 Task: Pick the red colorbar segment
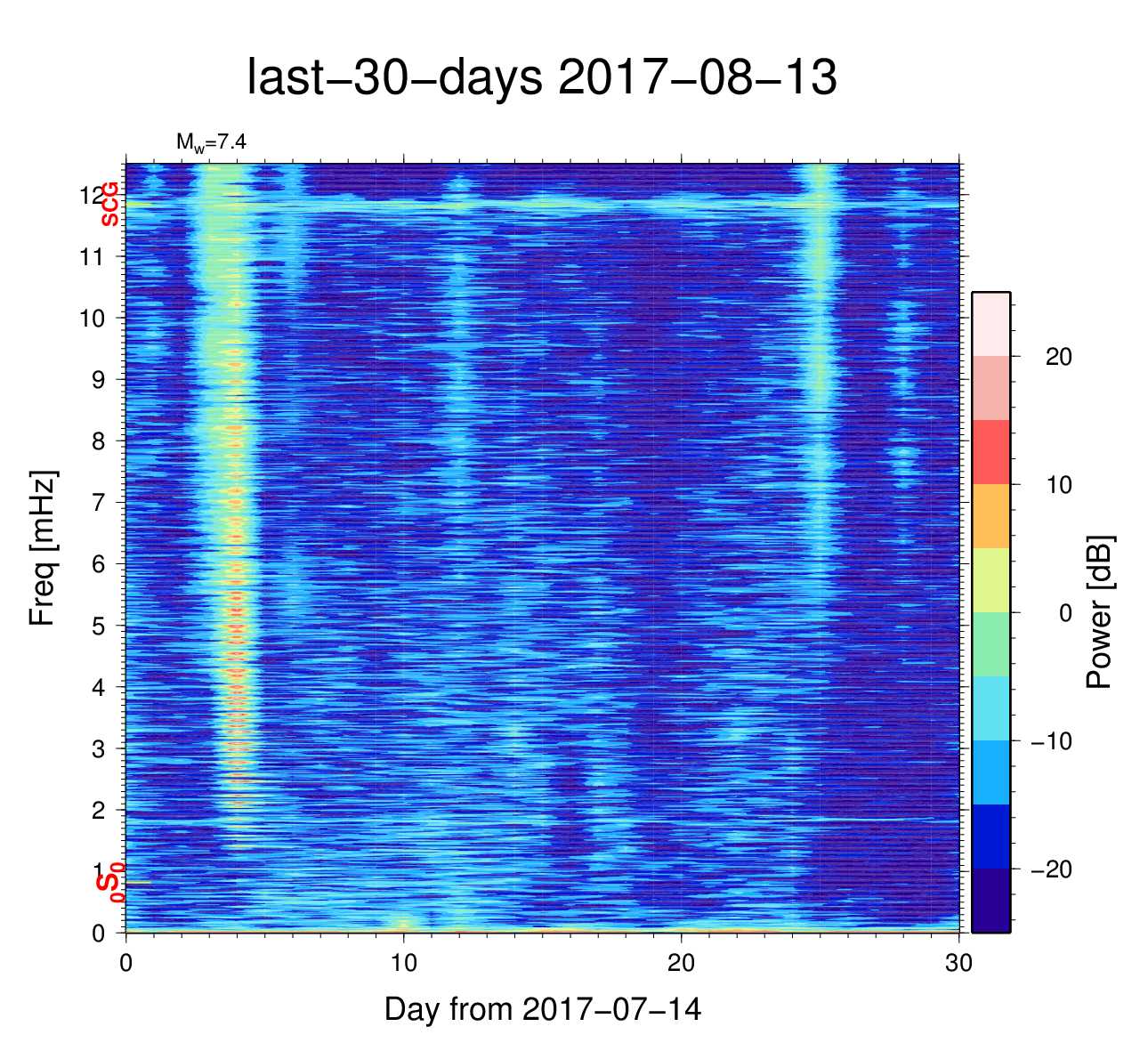click(990, 452)
